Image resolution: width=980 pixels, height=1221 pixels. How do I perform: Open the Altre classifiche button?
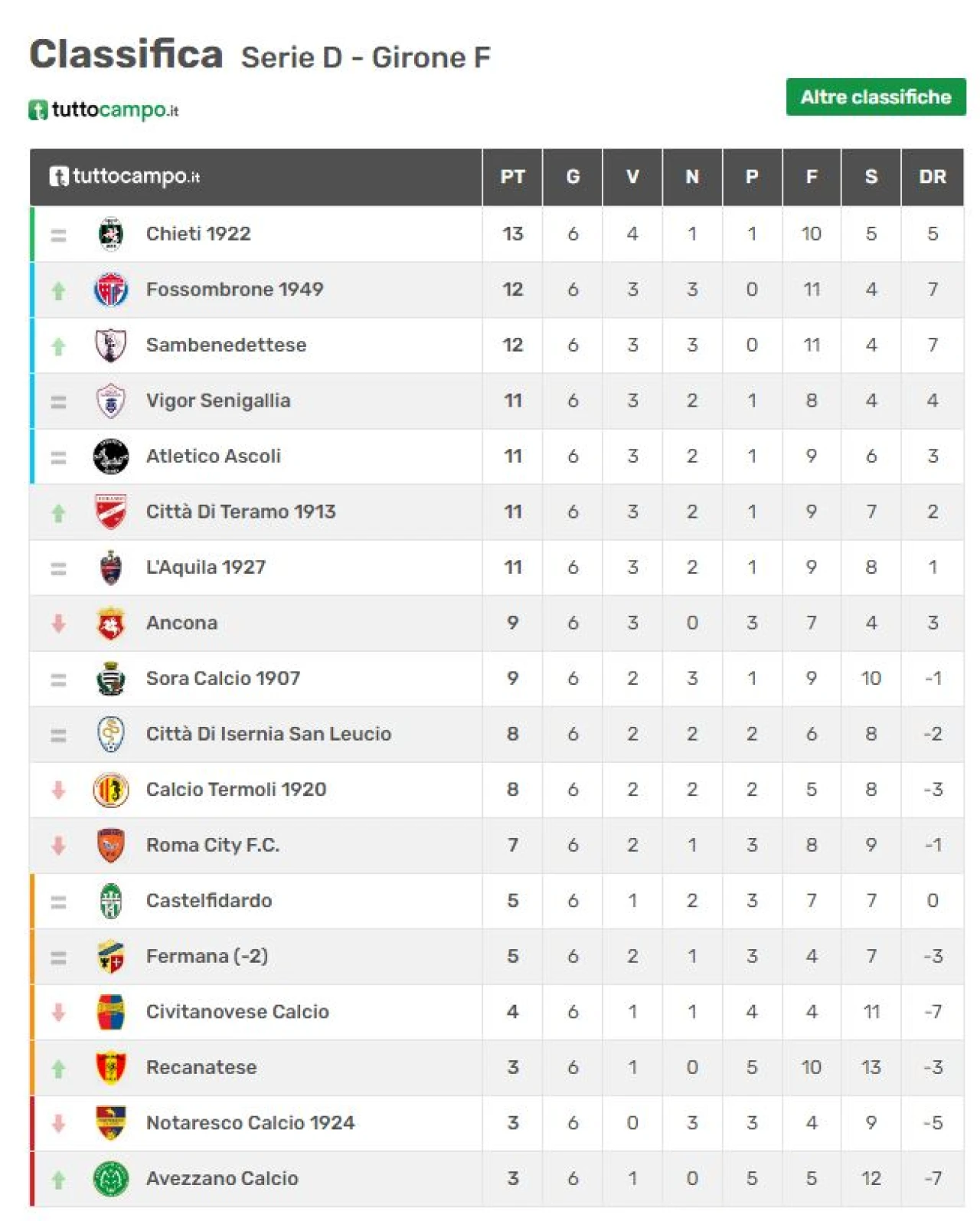point(876,97)
